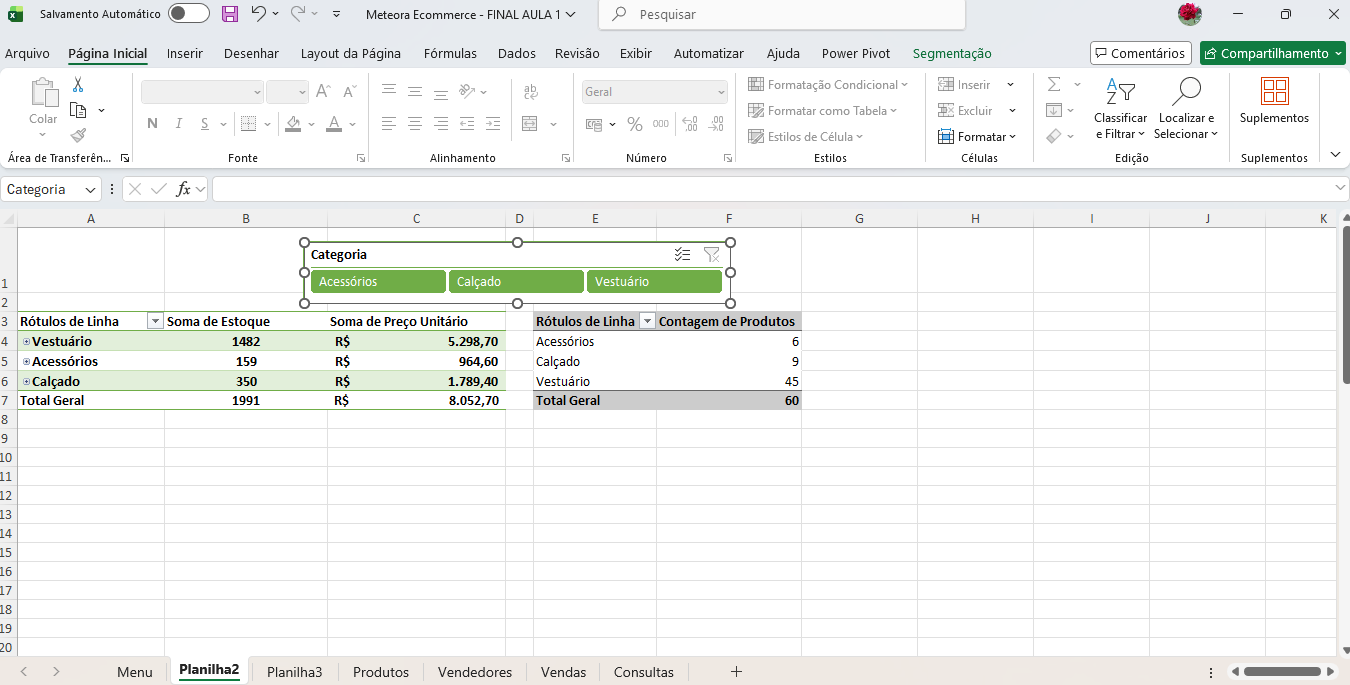Click the percent style icon

[x=635, y=124]
